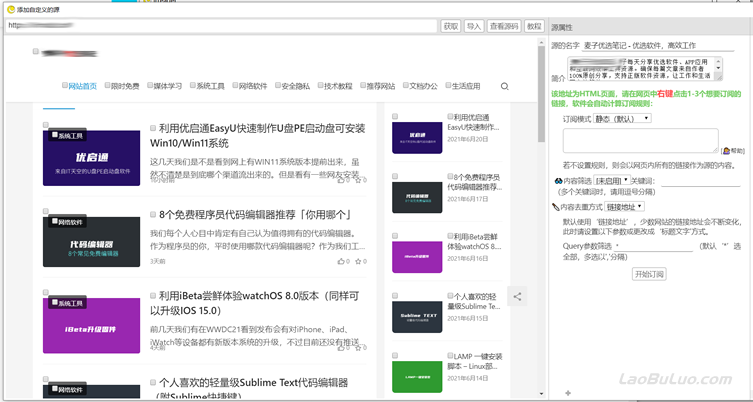The height and width of the screenshot is (402, 753).
Task: Click sidebar link 个人喜欢的轻量级Sublime Te...
Action: pos(474,301)
